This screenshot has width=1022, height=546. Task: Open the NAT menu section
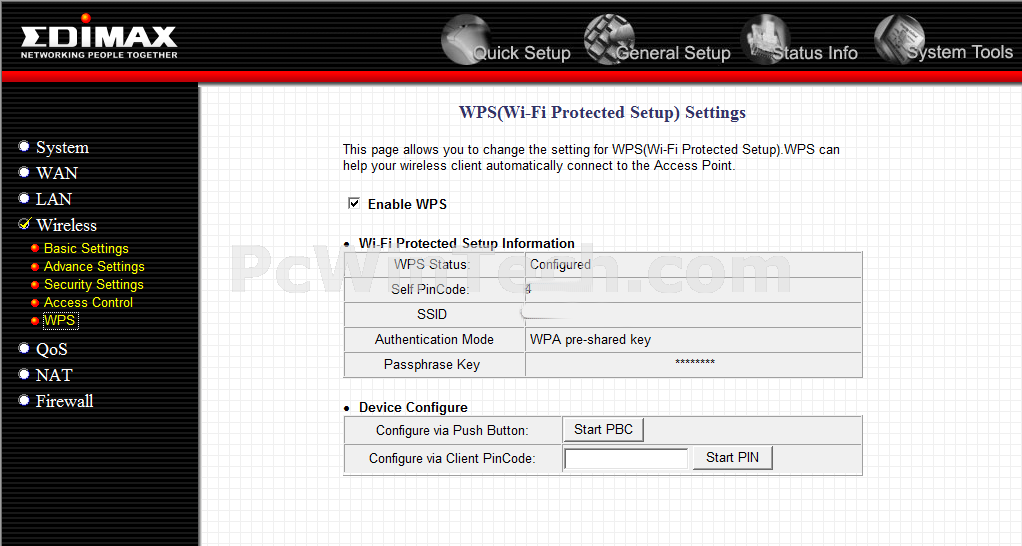pos(53,375)
